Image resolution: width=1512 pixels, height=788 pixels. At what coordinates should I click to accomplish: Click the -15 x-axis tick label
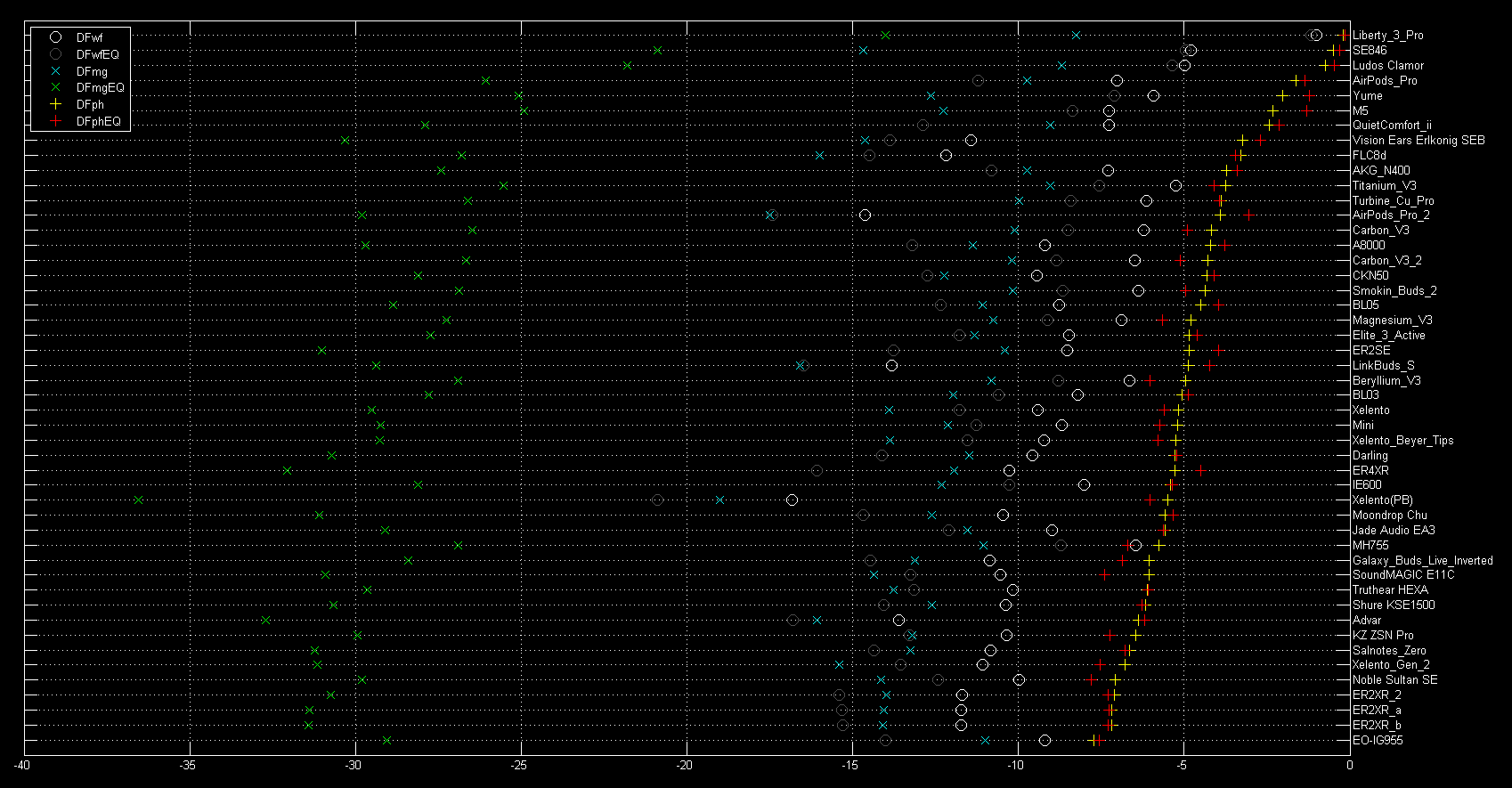point(851,766)
